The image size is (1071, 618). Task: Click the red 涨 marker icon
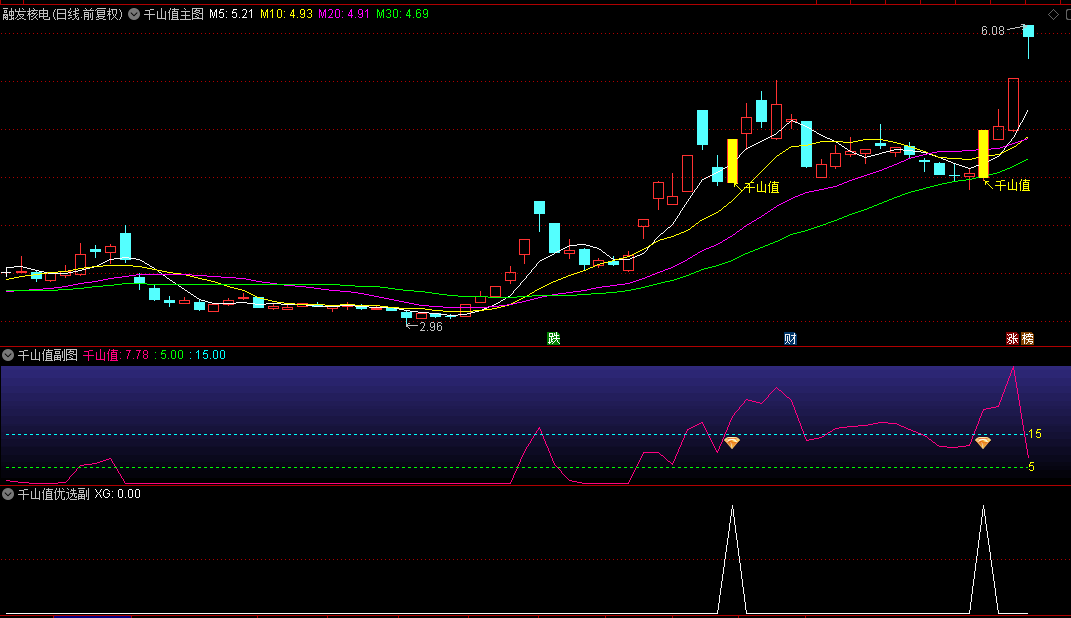(x=1013, y=338)
